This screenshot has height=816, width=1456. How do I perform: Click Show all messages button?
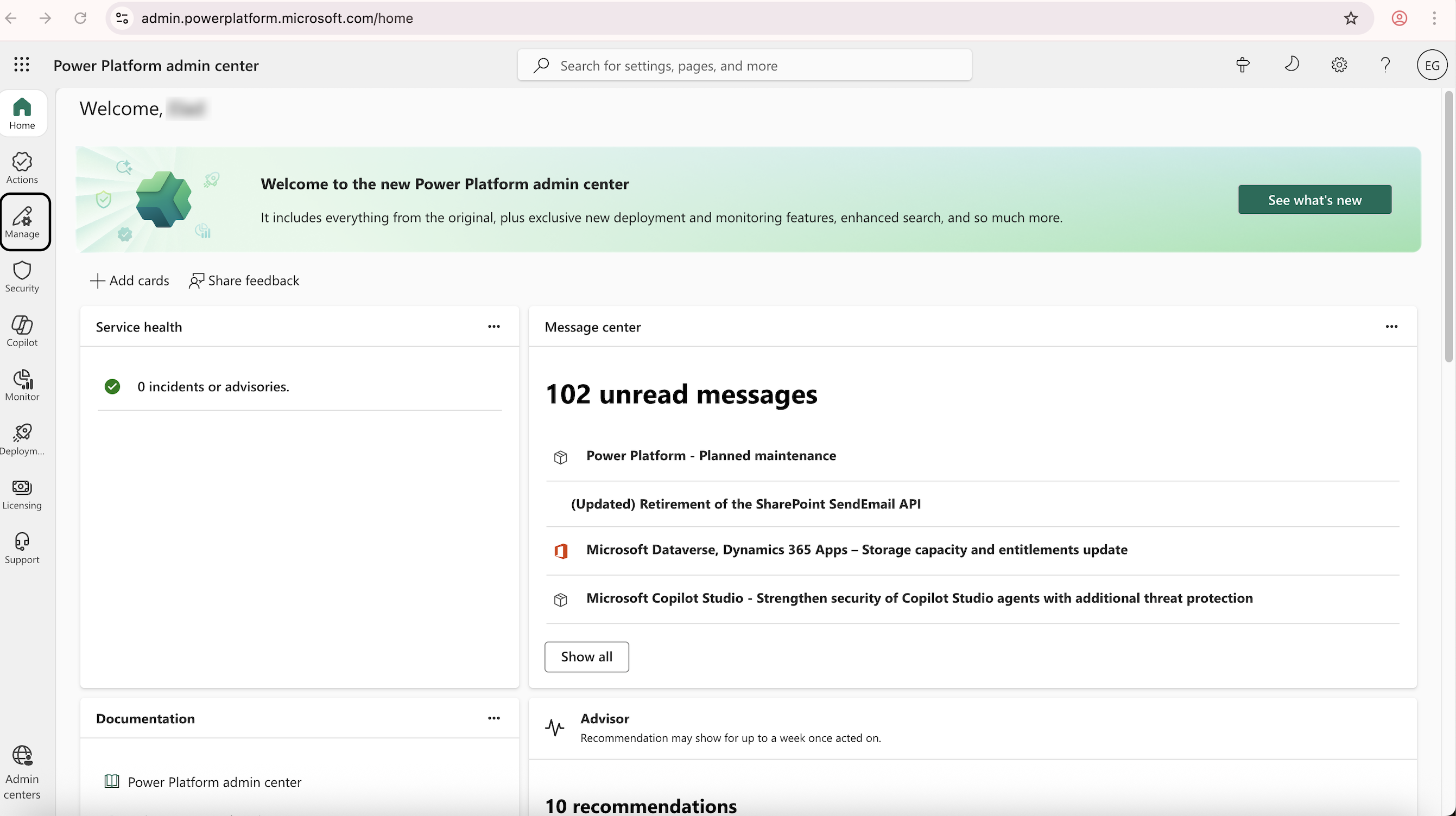(586, 656)
